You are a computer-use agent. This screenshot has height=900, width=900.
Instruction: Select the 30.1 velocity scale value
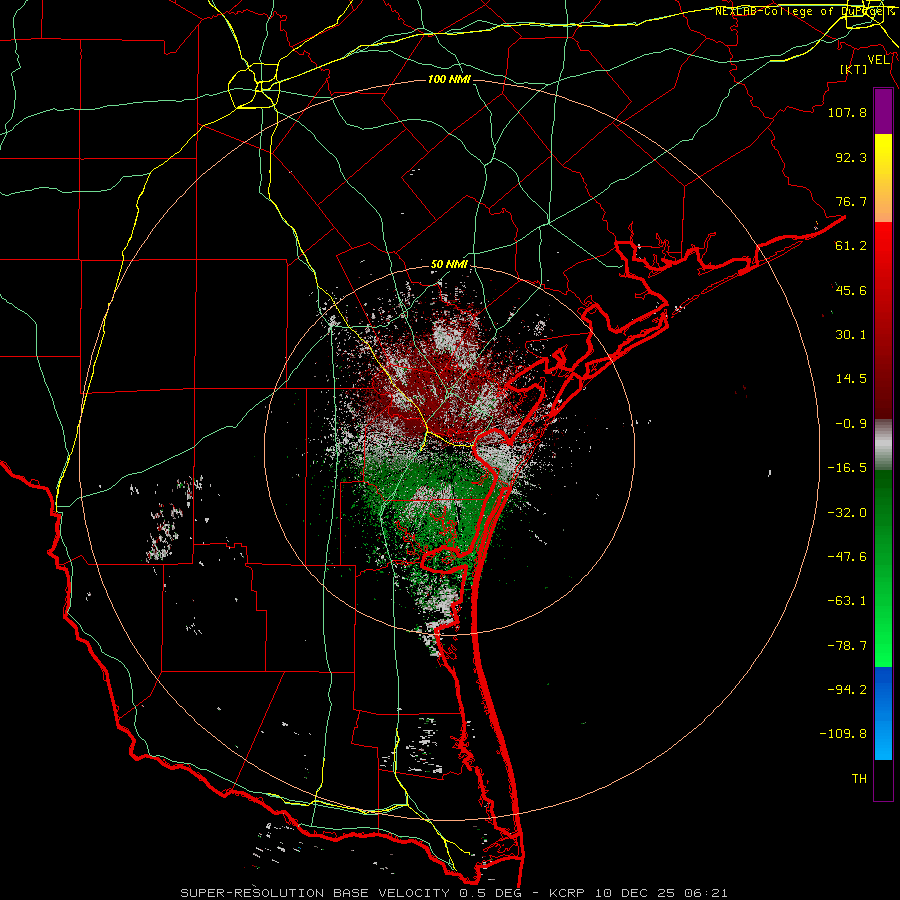click(x=851, y=335)
